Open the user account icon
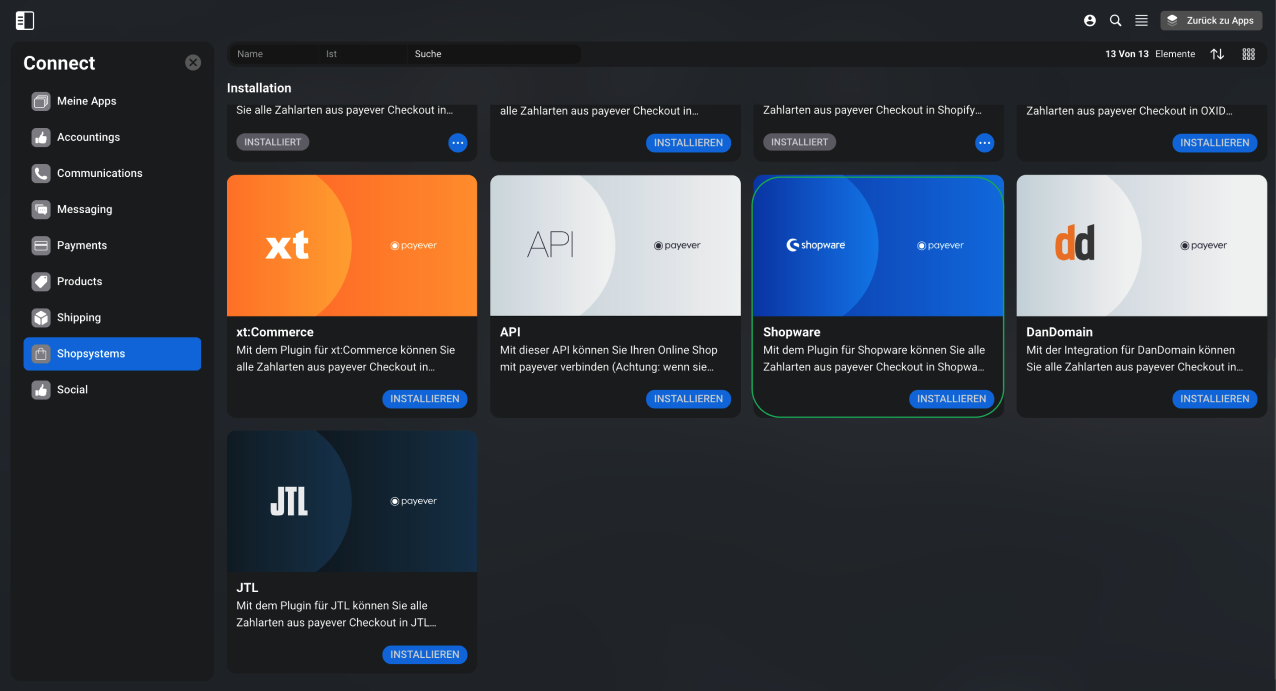This screenshot has height=691, width=1276. click(1090, 20)
